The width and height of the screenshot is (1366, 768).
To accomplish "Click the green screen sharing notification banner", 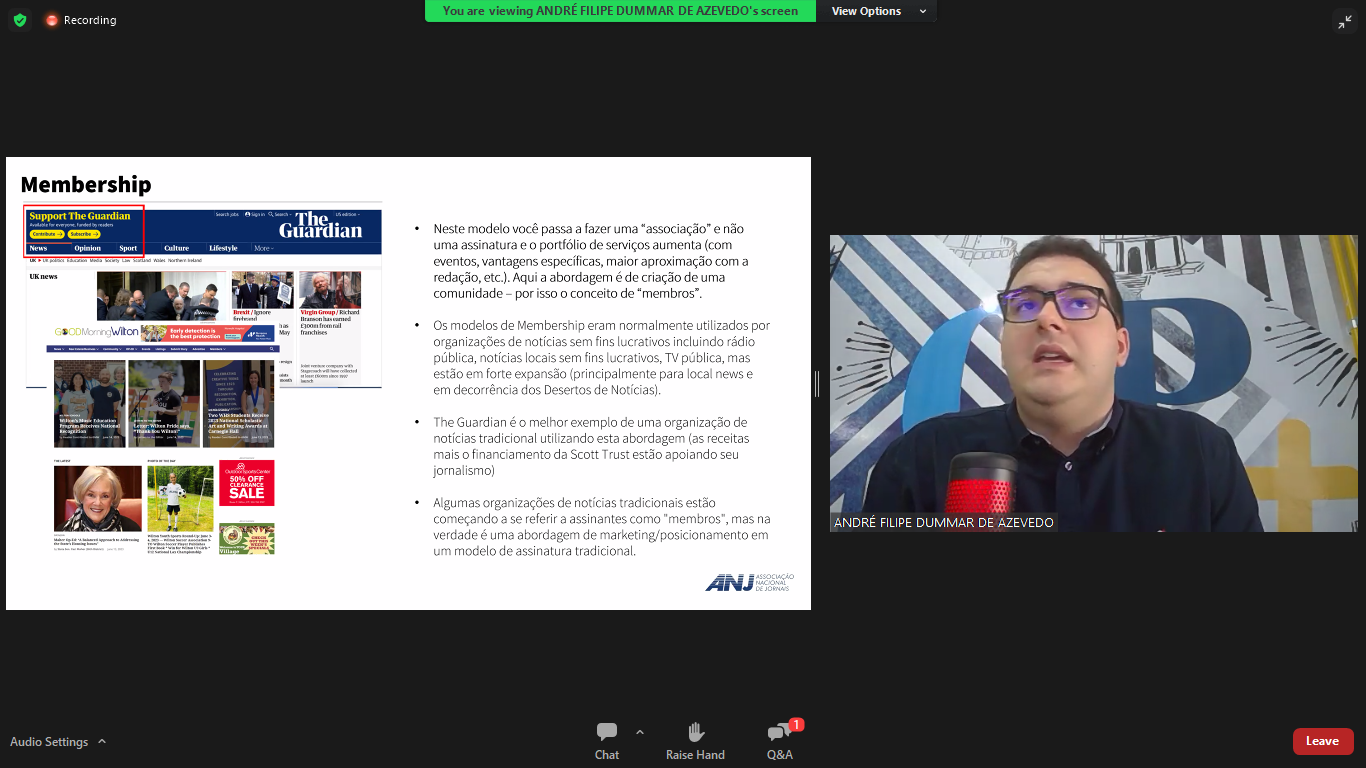I will [x=620, y=11].
